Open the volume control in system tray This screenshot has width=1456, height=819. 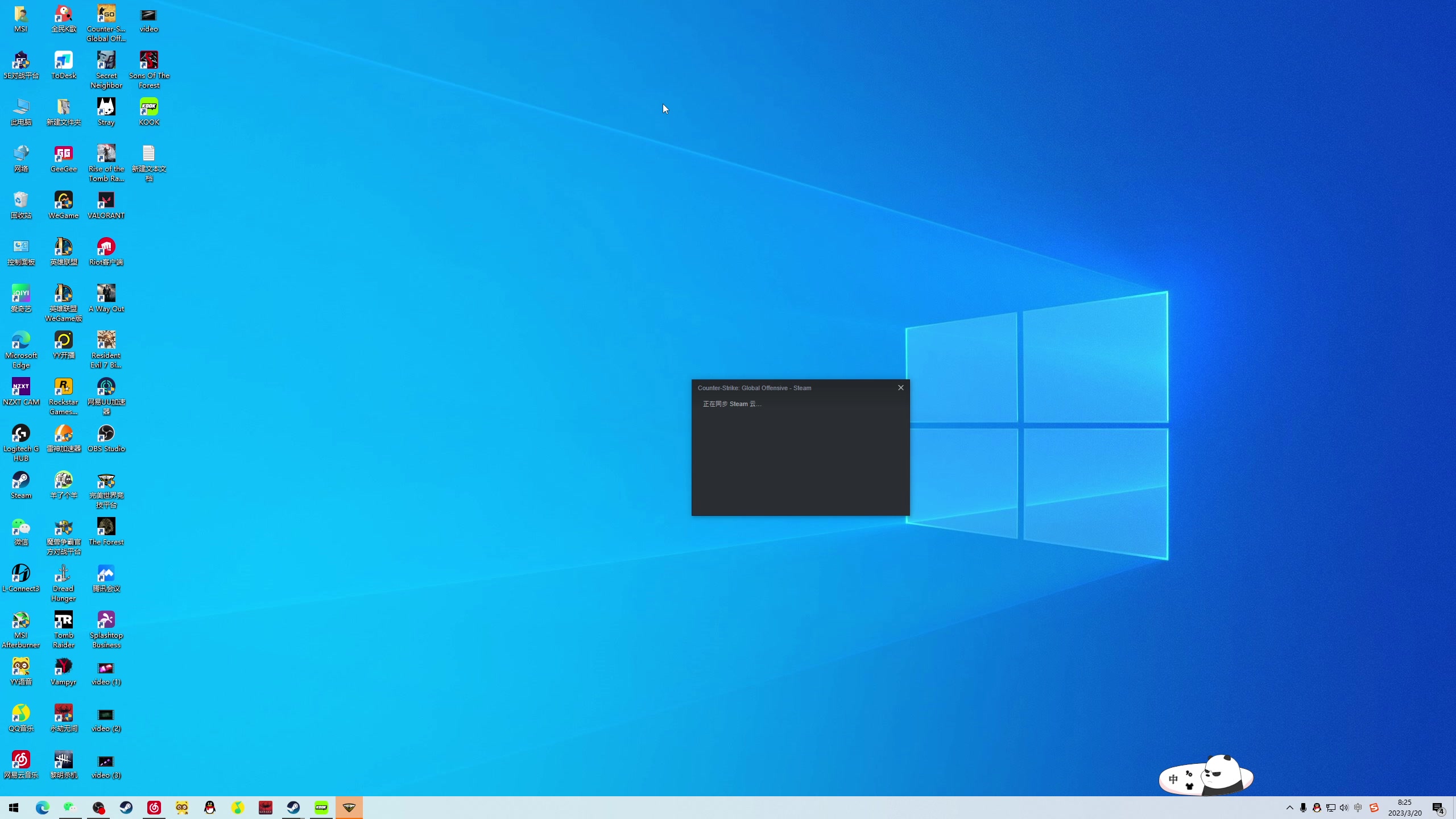(1344, 808)
